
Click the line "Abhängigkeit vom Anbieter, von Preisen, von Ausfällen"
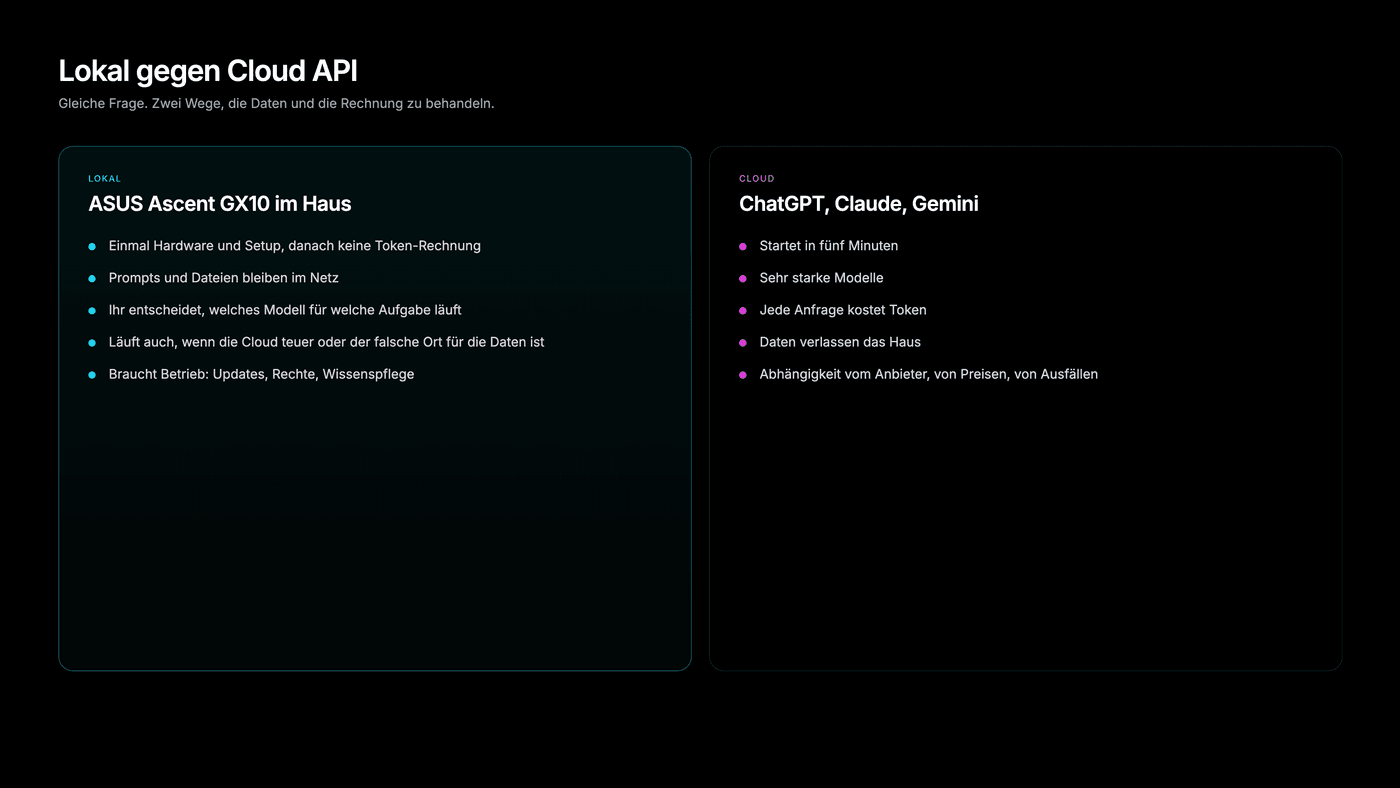pos(929,374)
